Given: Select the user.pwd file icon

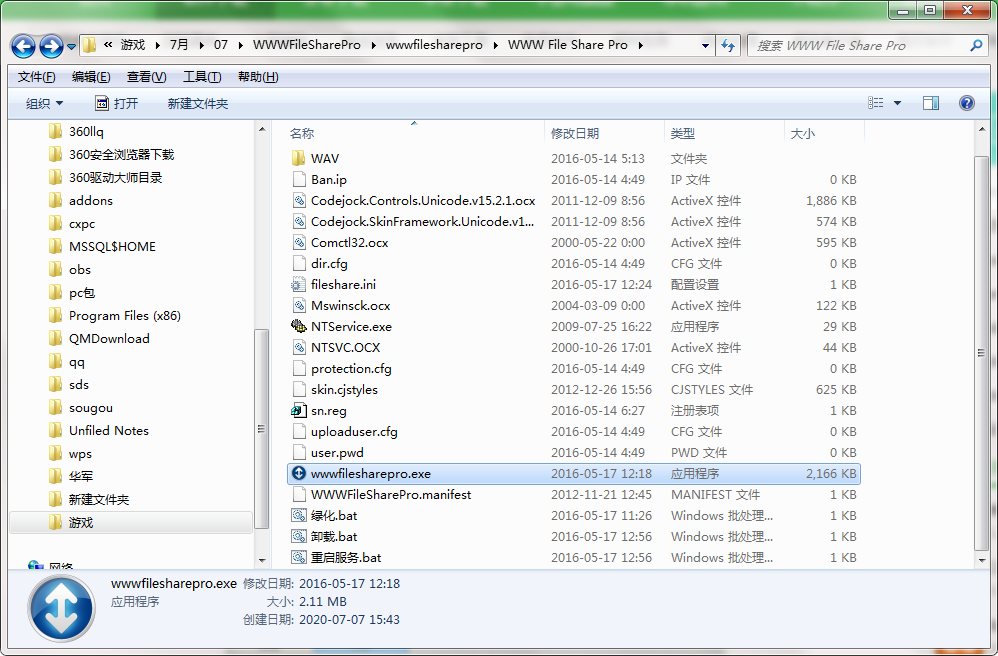Looking at the screenshot, I should click(x=299, y=452).
